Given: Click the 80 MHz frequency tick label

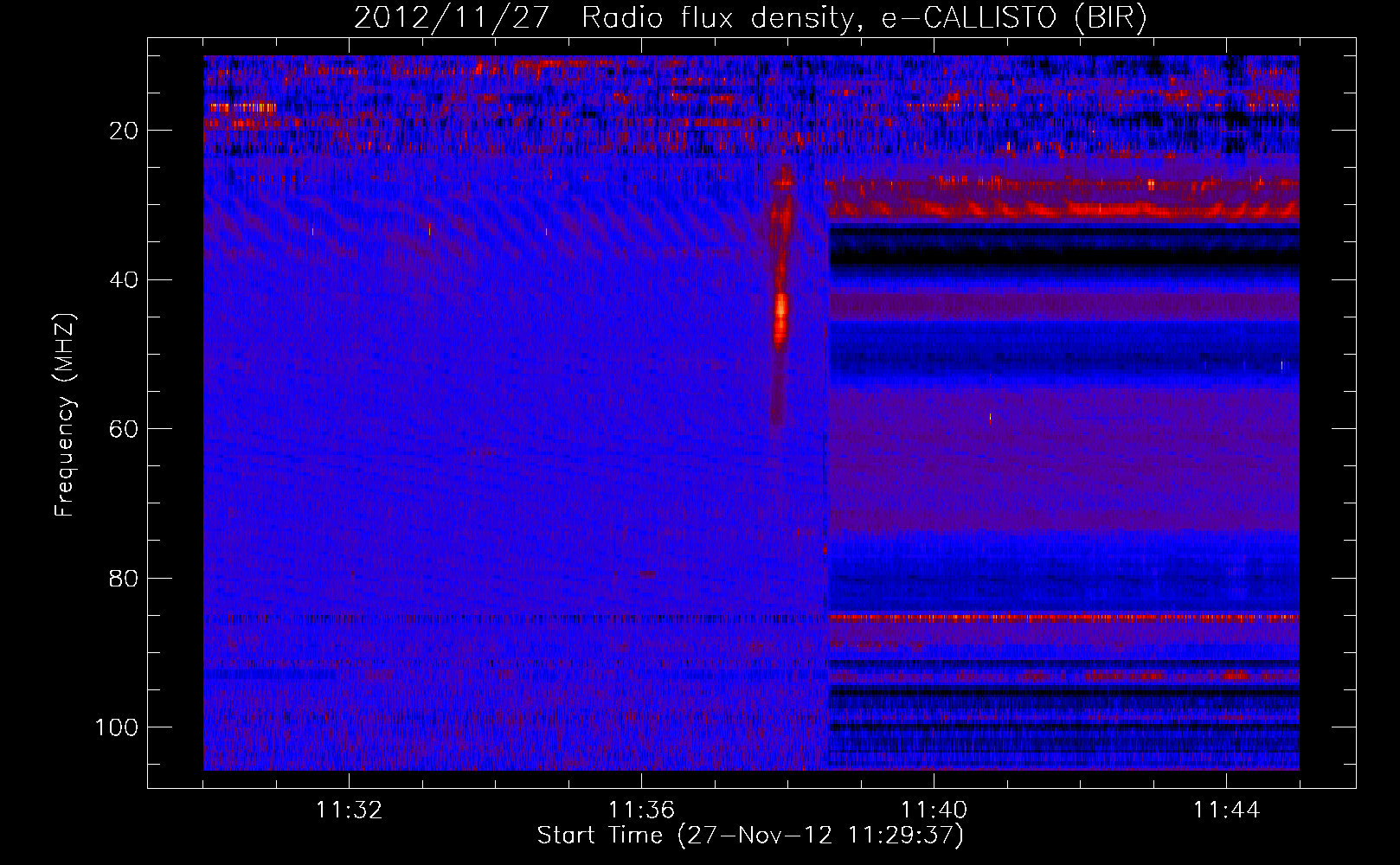Looking at the screenshot, I should pos(125,579).
